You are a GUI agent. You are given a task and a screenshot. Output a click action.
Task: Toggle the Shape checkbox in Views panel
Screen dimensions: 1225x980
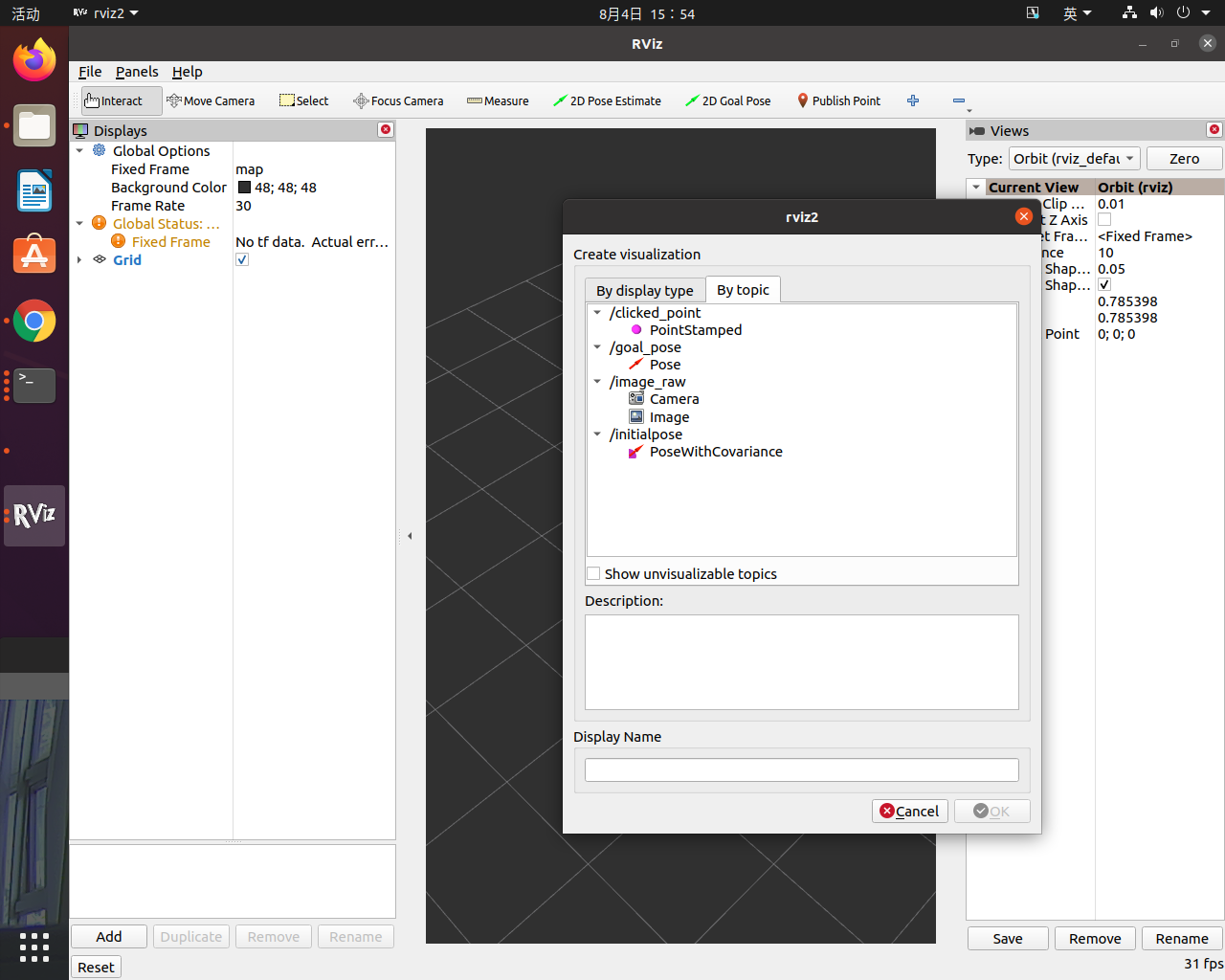(x=1104, y=284)
